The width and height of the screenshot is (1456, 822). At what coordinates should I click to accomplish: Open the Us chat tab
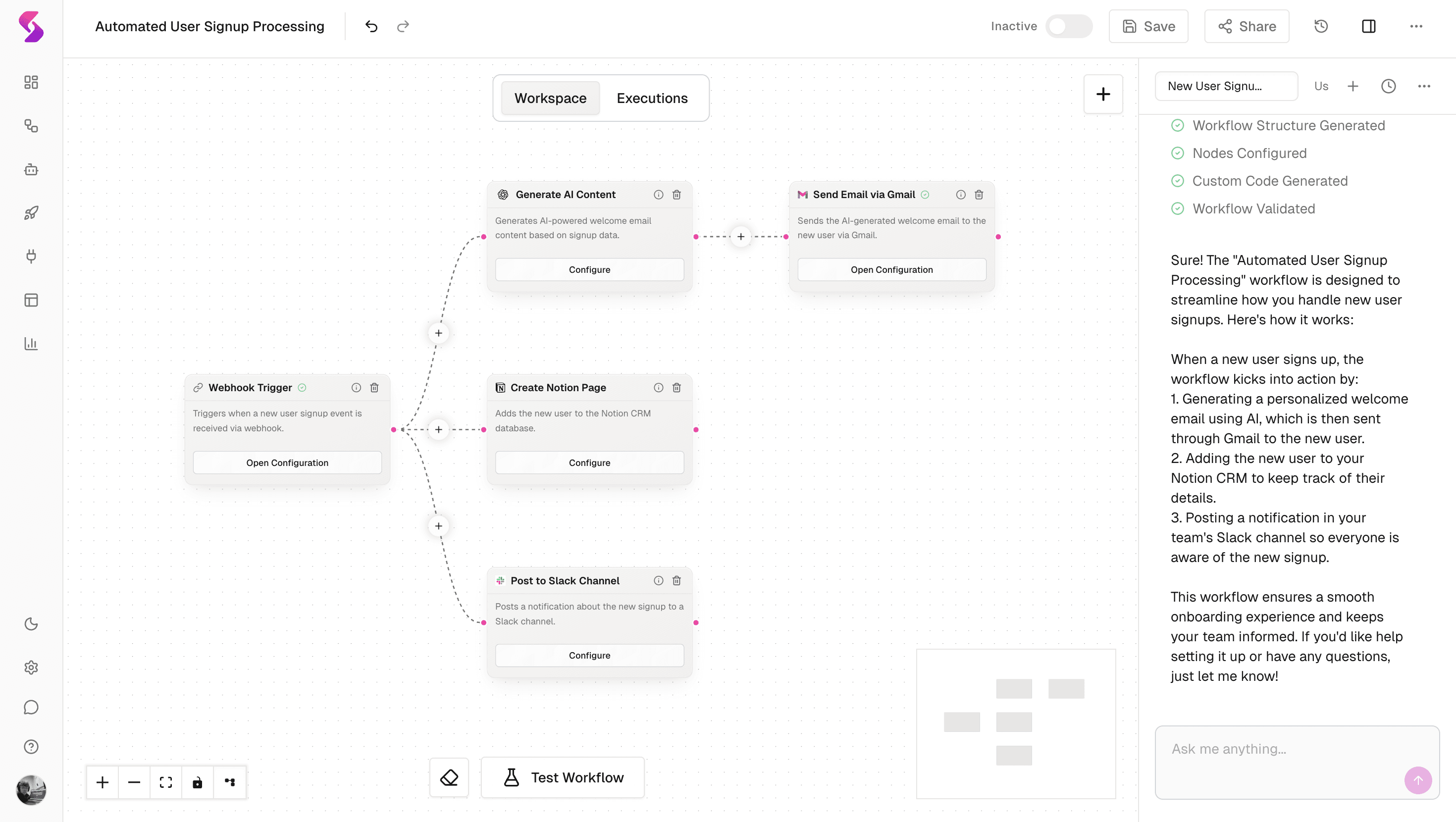click(x=1321, y=86)
